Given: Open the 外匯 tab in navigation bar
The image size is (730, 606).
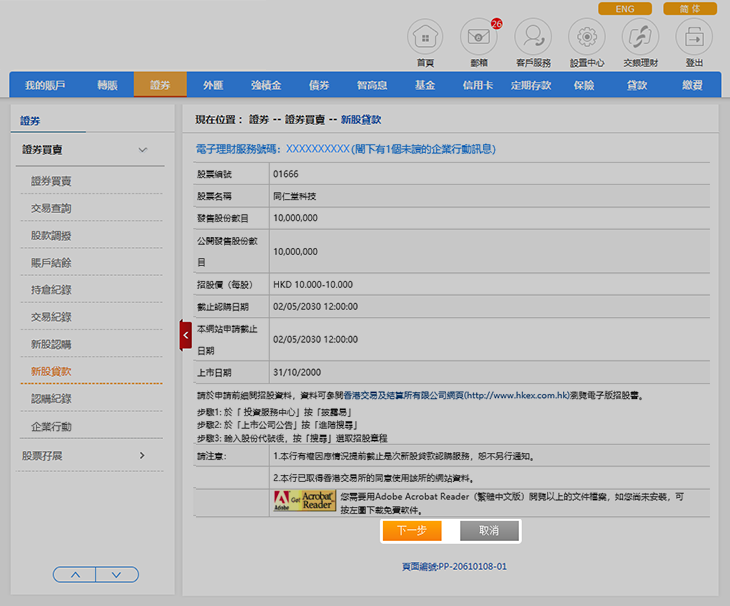Looking at the screenshot, I should pyautogui.click(x=213, y=86).
